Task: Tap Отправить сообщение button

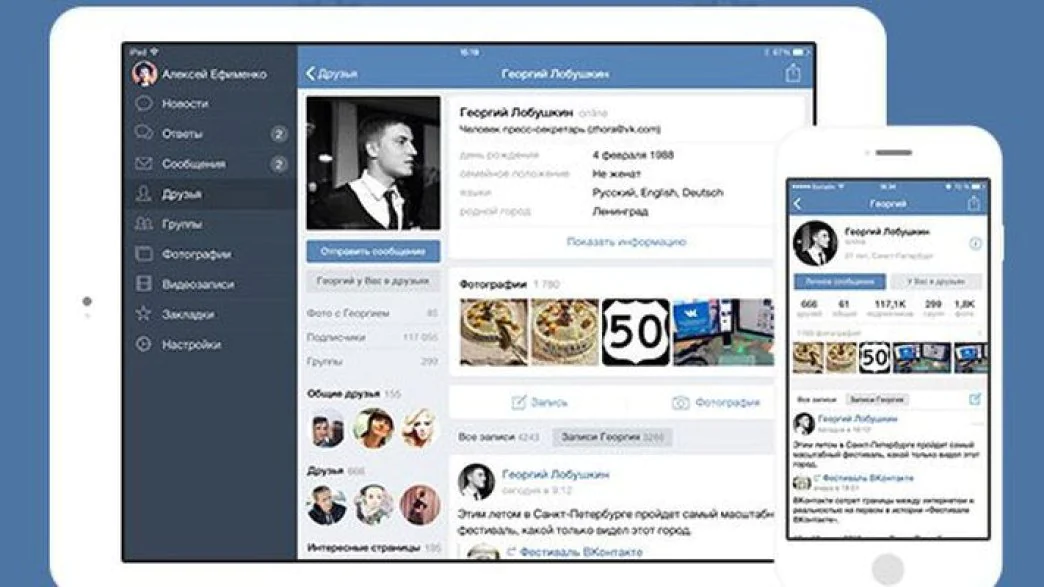Action: 373,252
